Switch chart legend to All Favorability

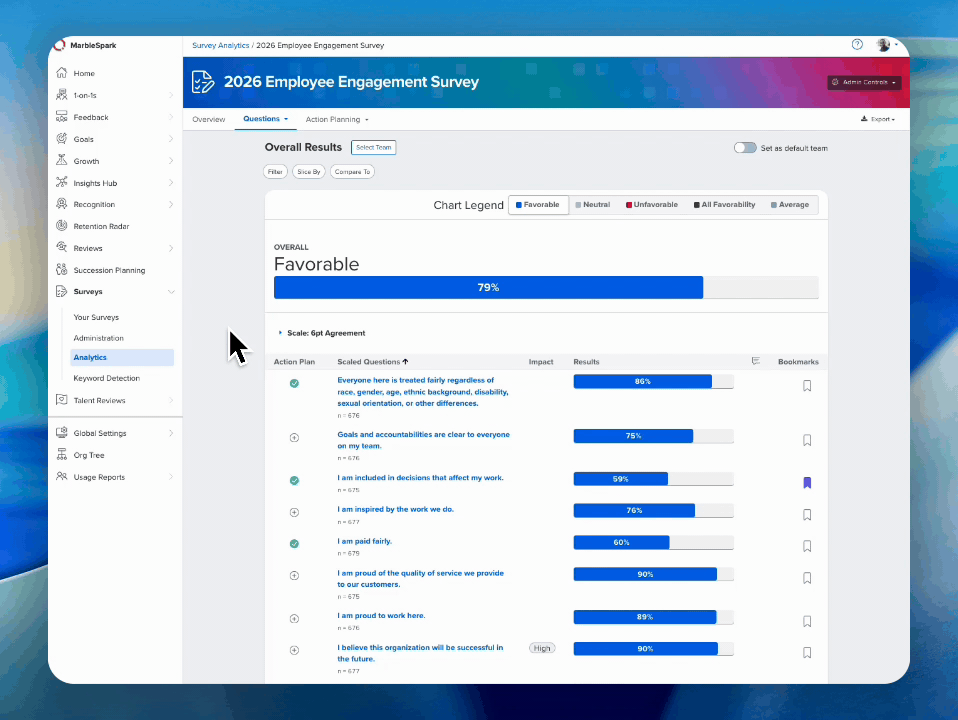[725, 205]
